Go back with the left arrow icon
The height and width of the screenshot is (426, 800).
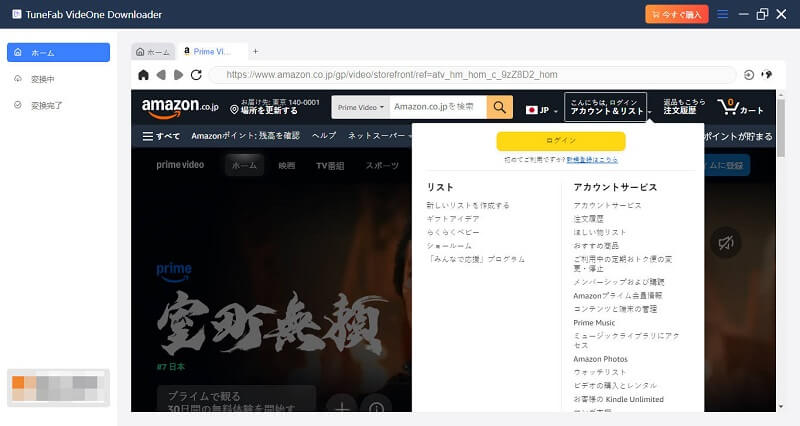point(161,75)
